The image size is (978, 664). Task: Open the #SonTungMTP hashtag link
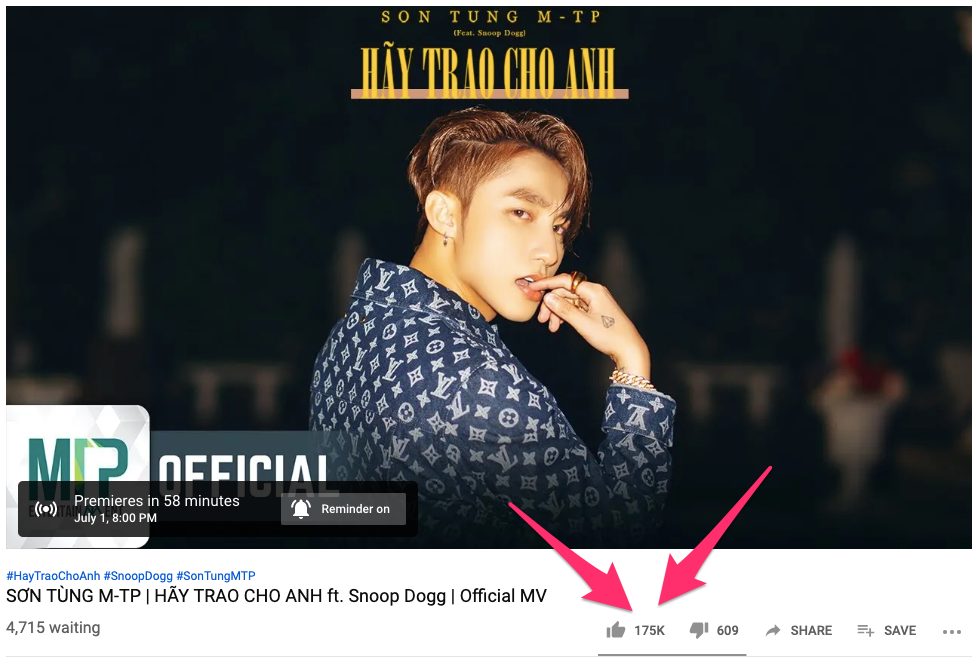(x=216, y=575)
